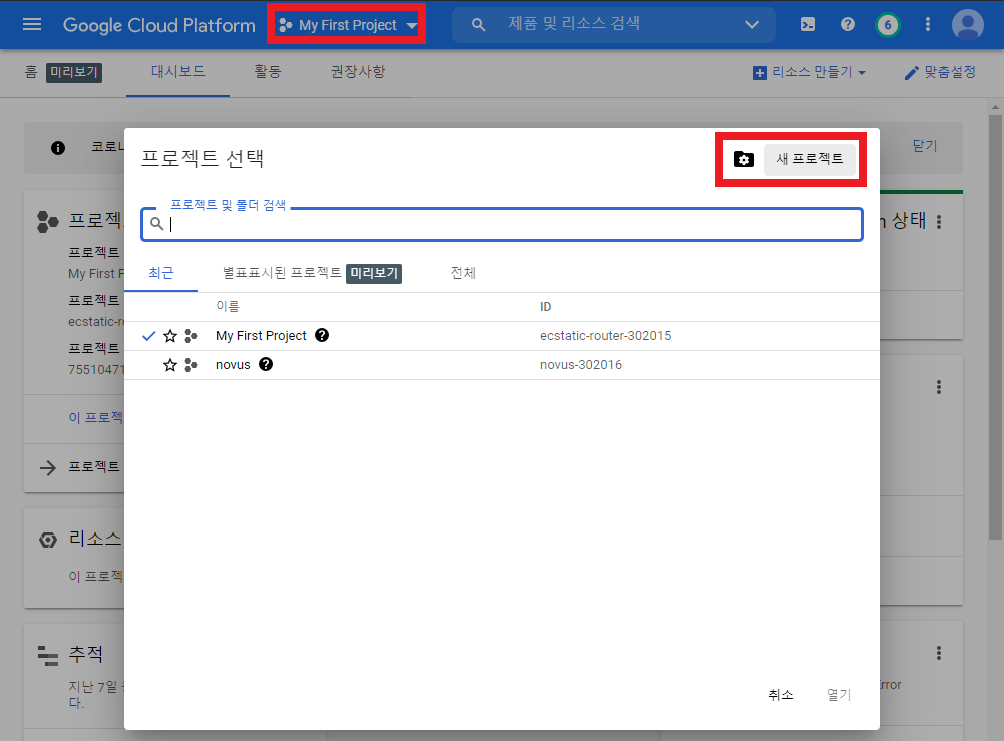The height and width of the screenshot is (741, 1004).
Task: Click the 취소 cancel button
Action: click(781, 694)
